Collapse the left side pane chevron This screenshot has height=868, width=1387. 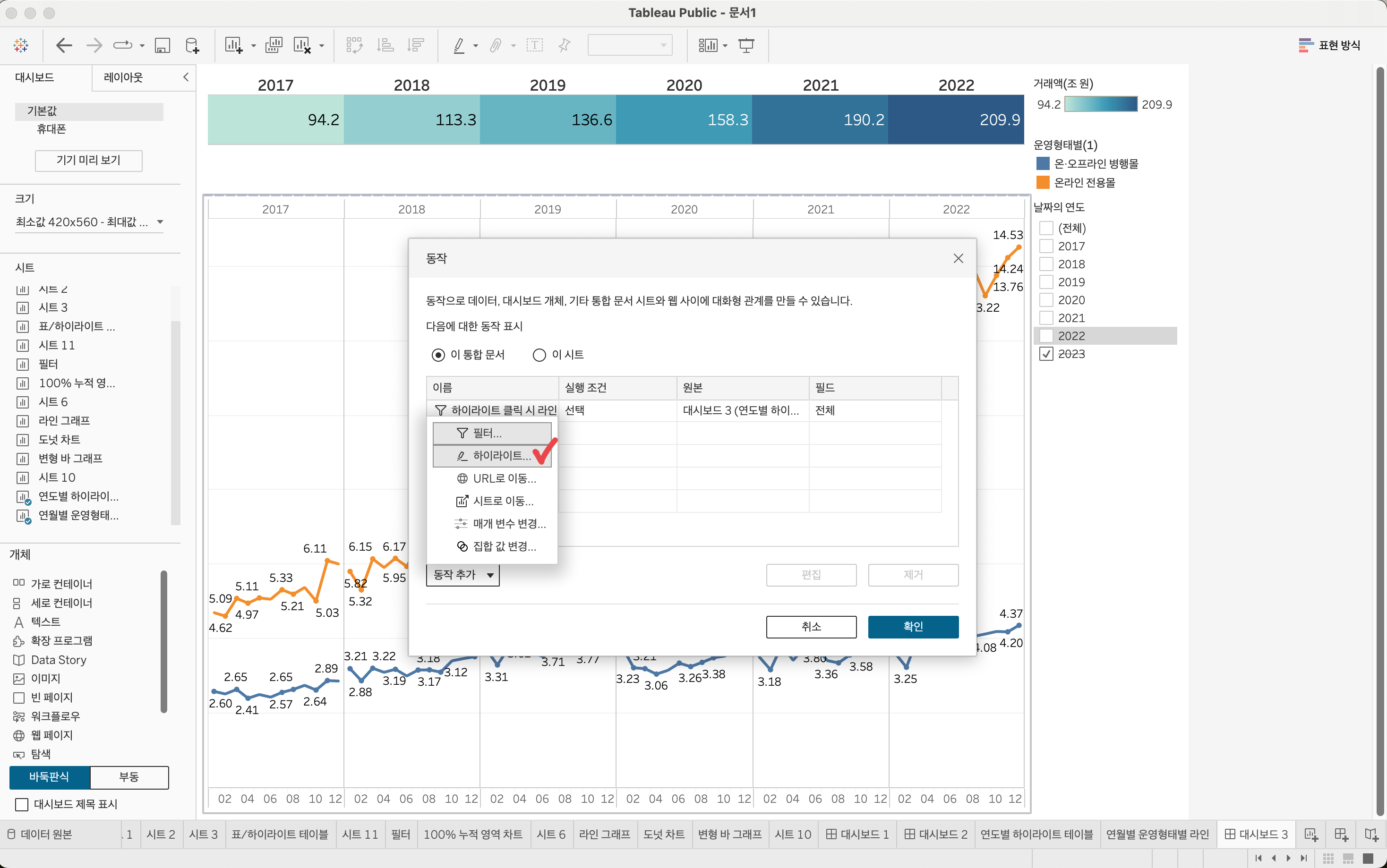[186, 77]
